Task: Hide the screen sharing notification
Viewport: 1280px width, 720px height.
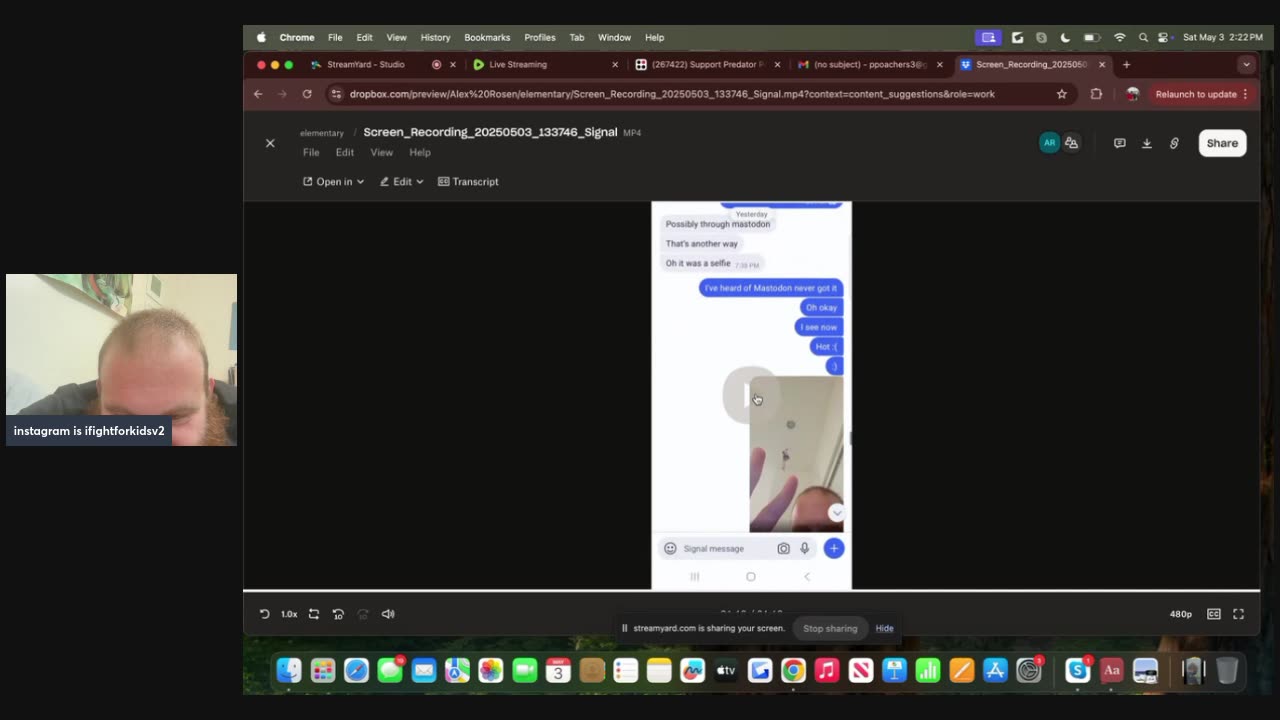Action: click(x=884, y=628)
